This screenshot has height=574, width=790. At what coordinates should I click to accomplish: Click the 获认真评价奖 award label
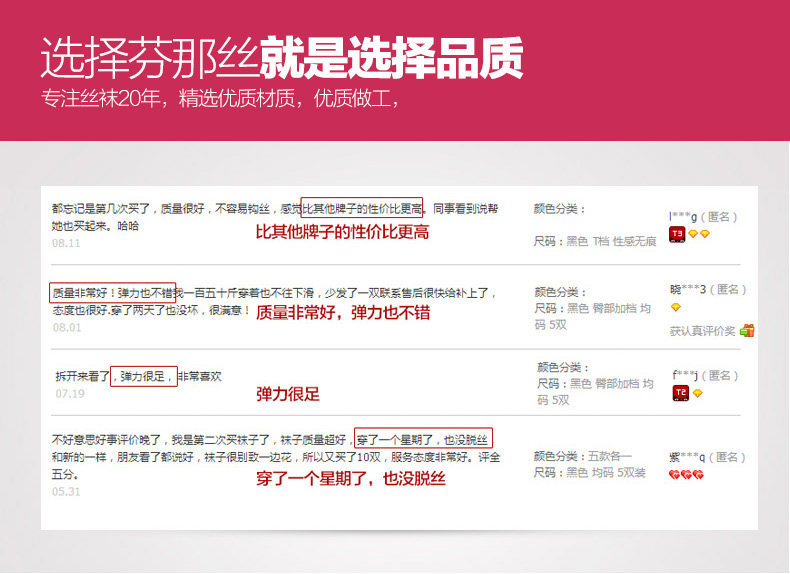pyautogui.click(x=702, y=331)
